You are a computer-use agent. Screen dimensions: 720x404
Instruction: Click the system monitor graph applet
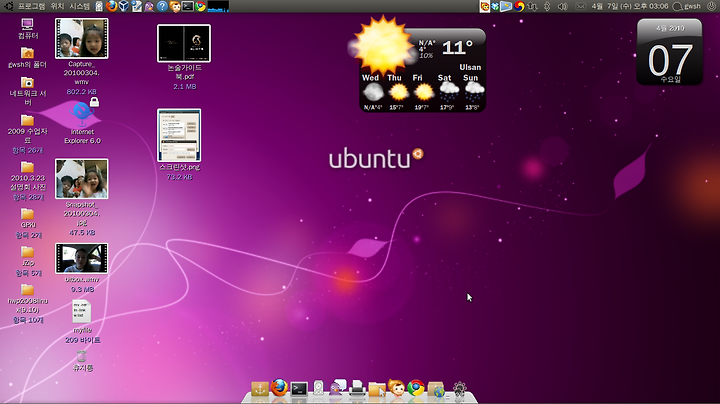point(218,6)
